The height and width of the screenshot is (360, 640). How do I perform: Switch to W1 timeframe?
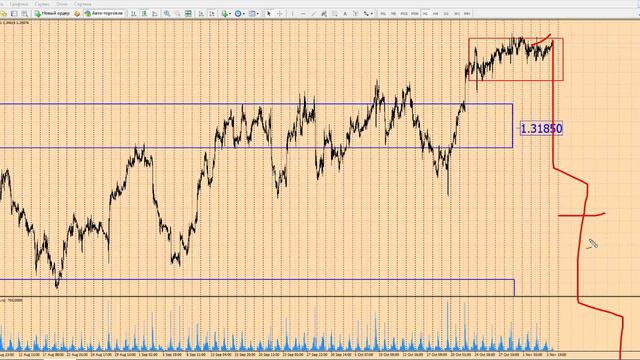click(457, 13)
